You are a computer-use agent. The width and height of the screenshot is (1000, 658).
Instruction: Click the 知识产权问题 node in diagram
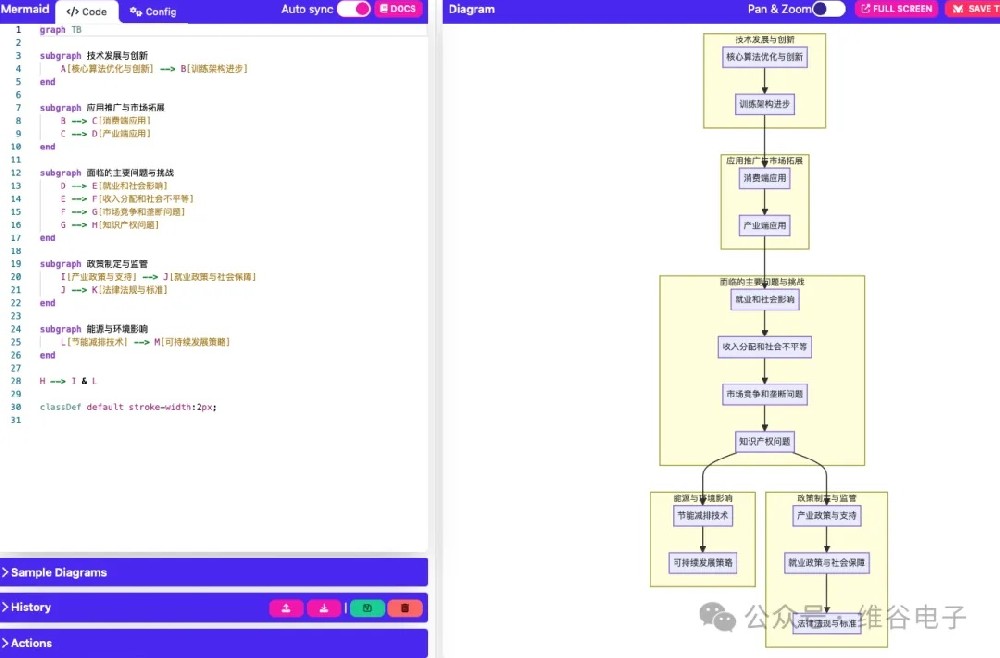pos(765,441)
